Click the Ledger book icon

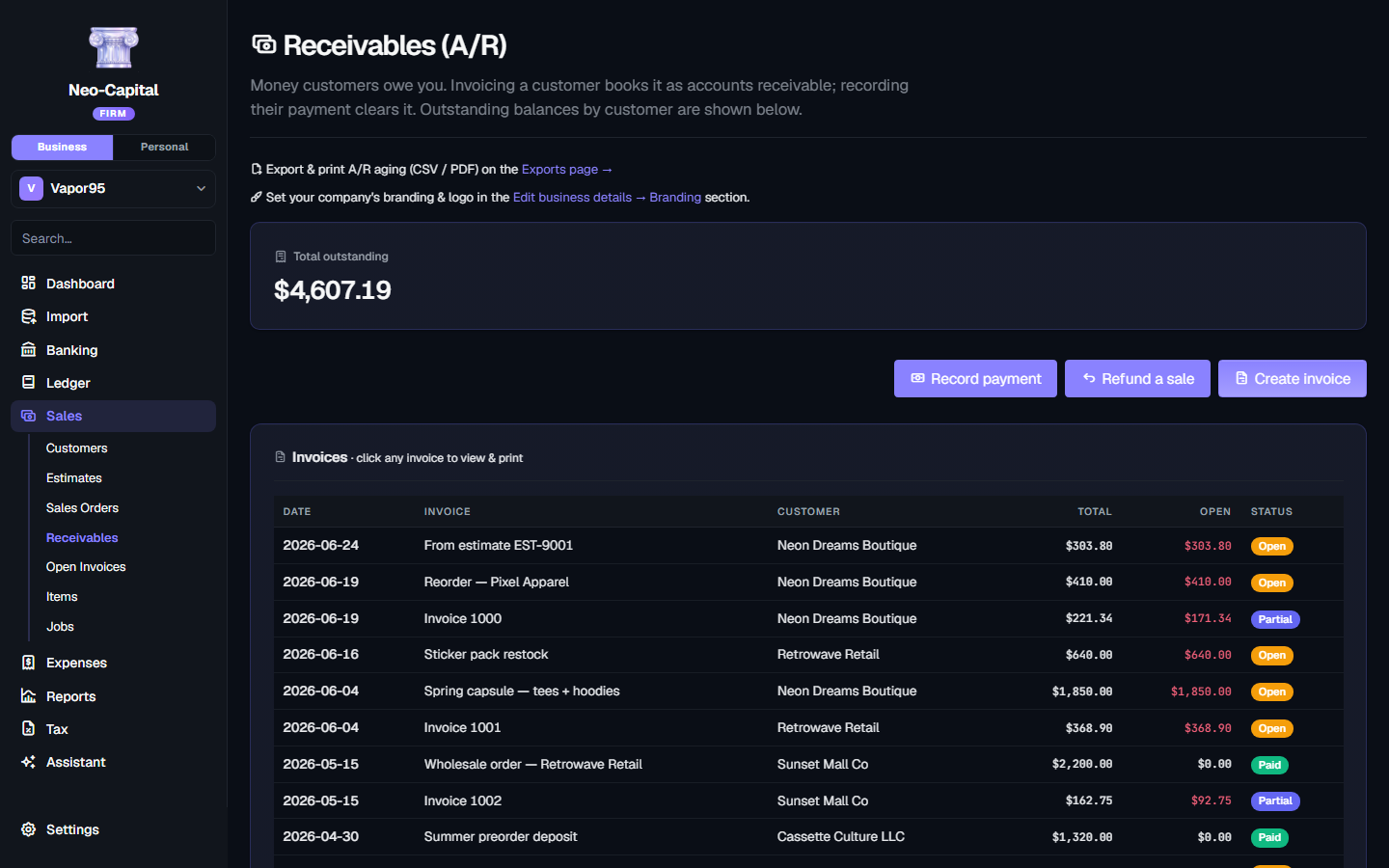[x=29, y=383]
